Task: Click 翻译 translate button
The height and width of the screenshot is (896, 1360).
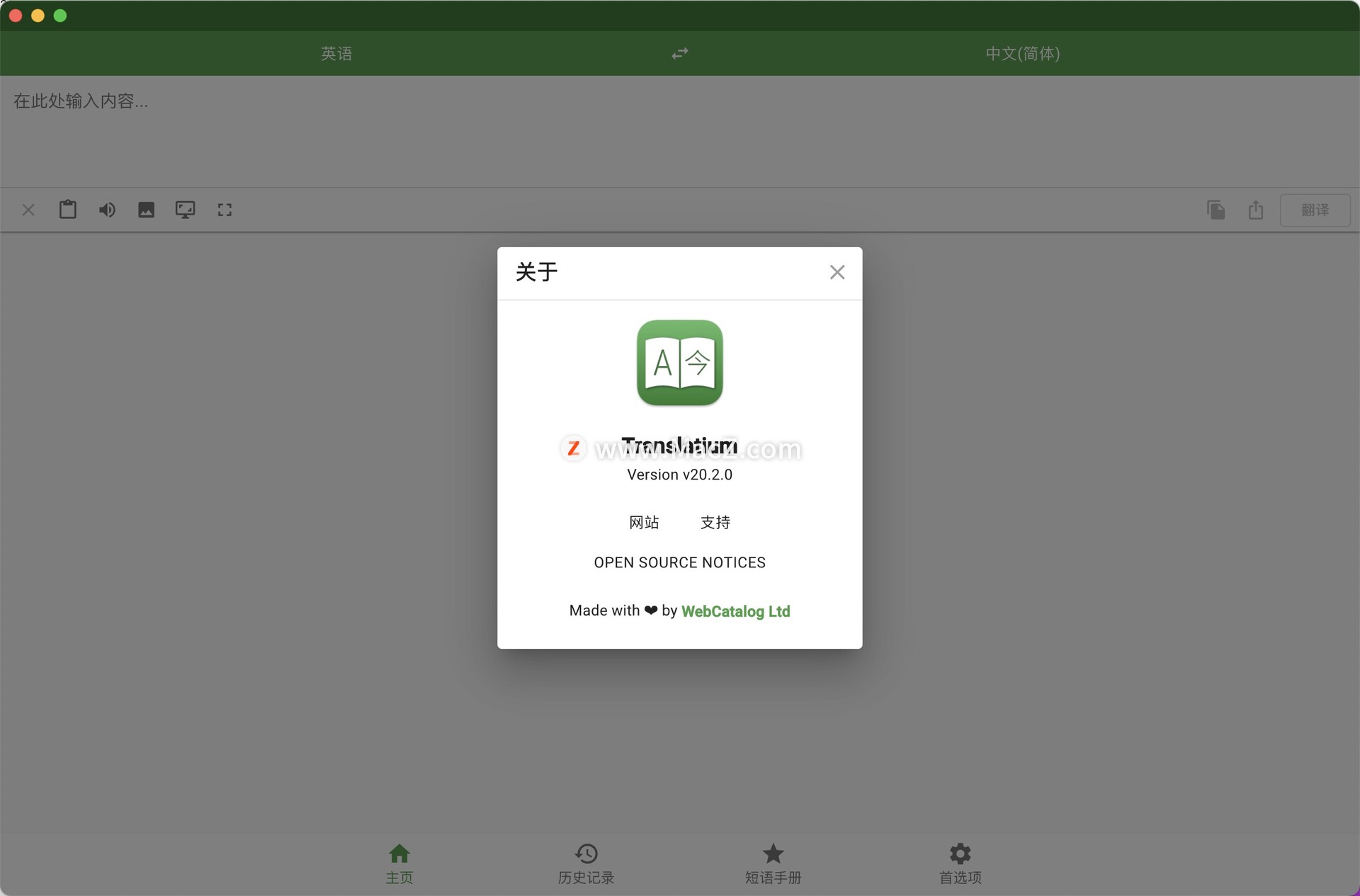Action: 1316,209
